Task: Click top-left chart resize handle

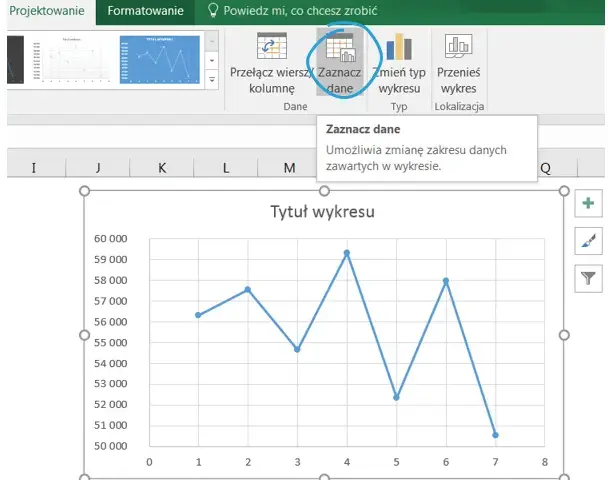Action: (85, 191)
